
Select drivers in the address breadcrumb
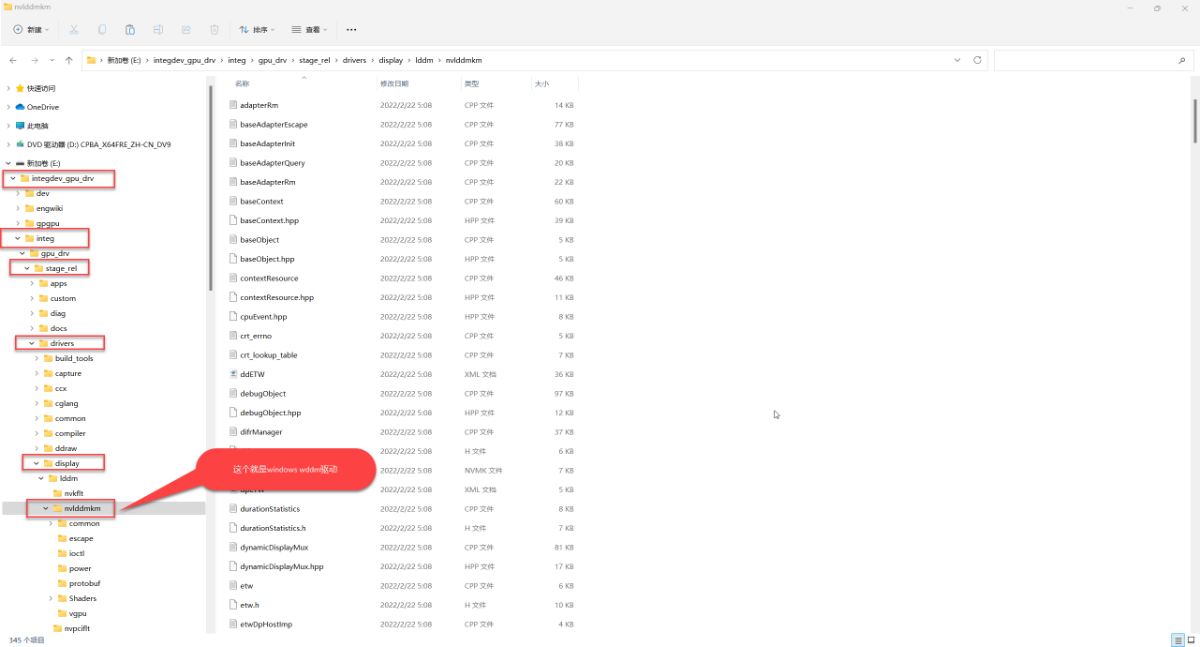pos(355,60)
